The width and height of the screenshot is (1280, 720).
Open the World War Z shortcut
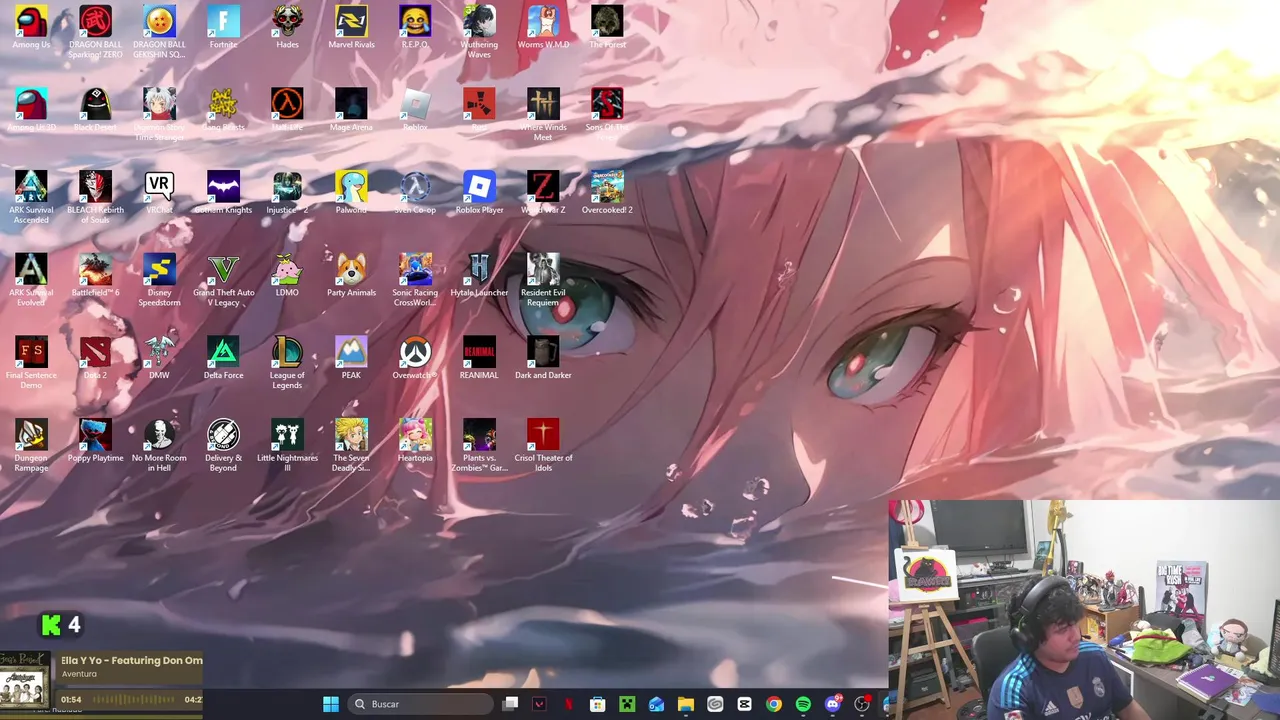pos(543,193)
